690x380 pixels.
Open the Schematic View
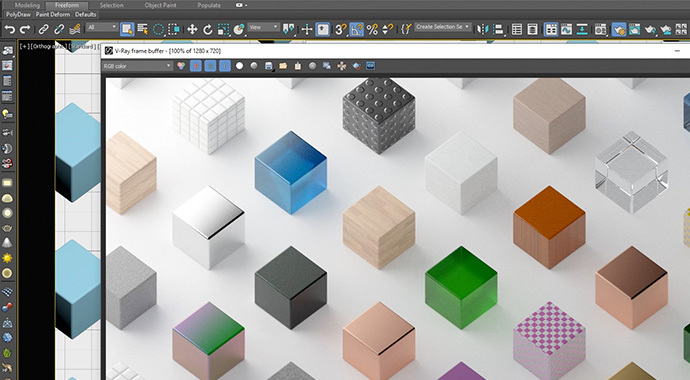pos(582,29)
